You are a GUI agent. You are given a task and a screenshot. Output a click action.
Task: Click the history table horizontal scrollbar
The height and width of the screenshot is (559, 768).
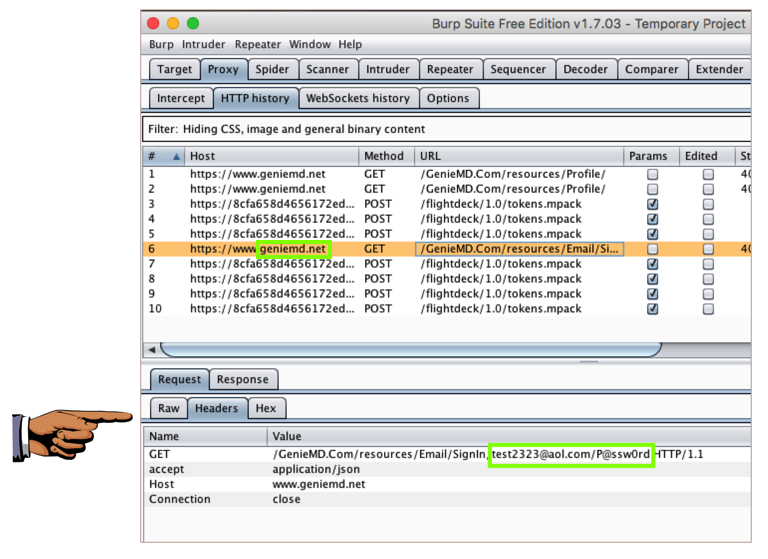tap(411, 350)
